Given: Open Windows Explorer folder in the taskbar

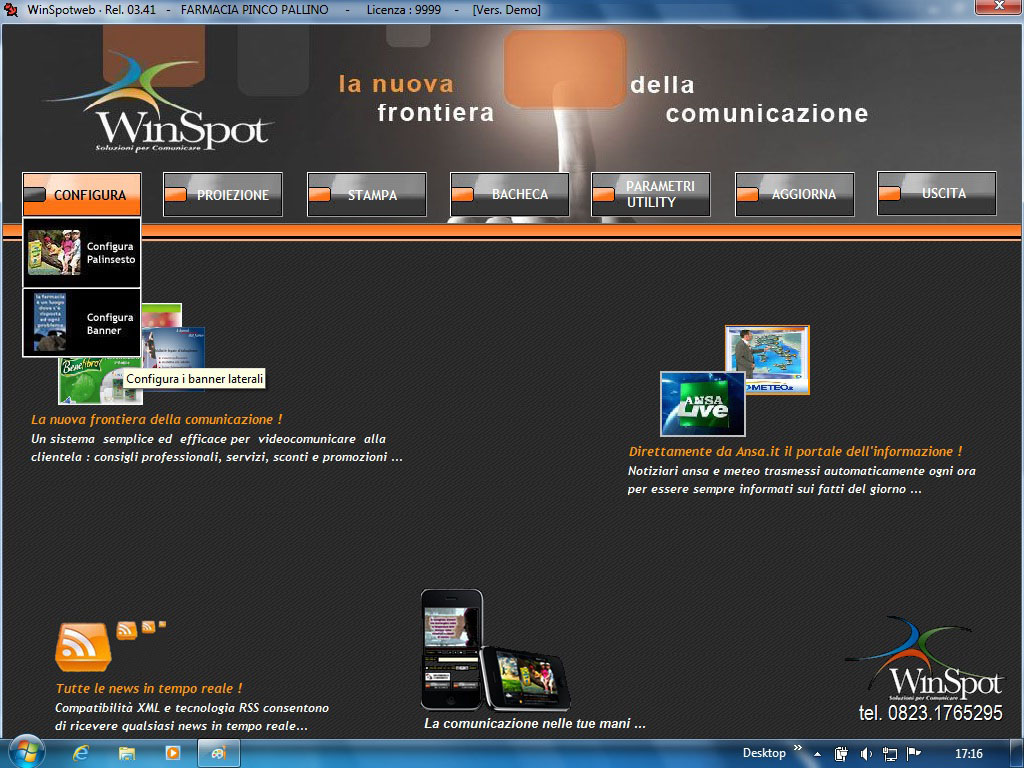Looking at the screenshot, I should pos(127,753).
